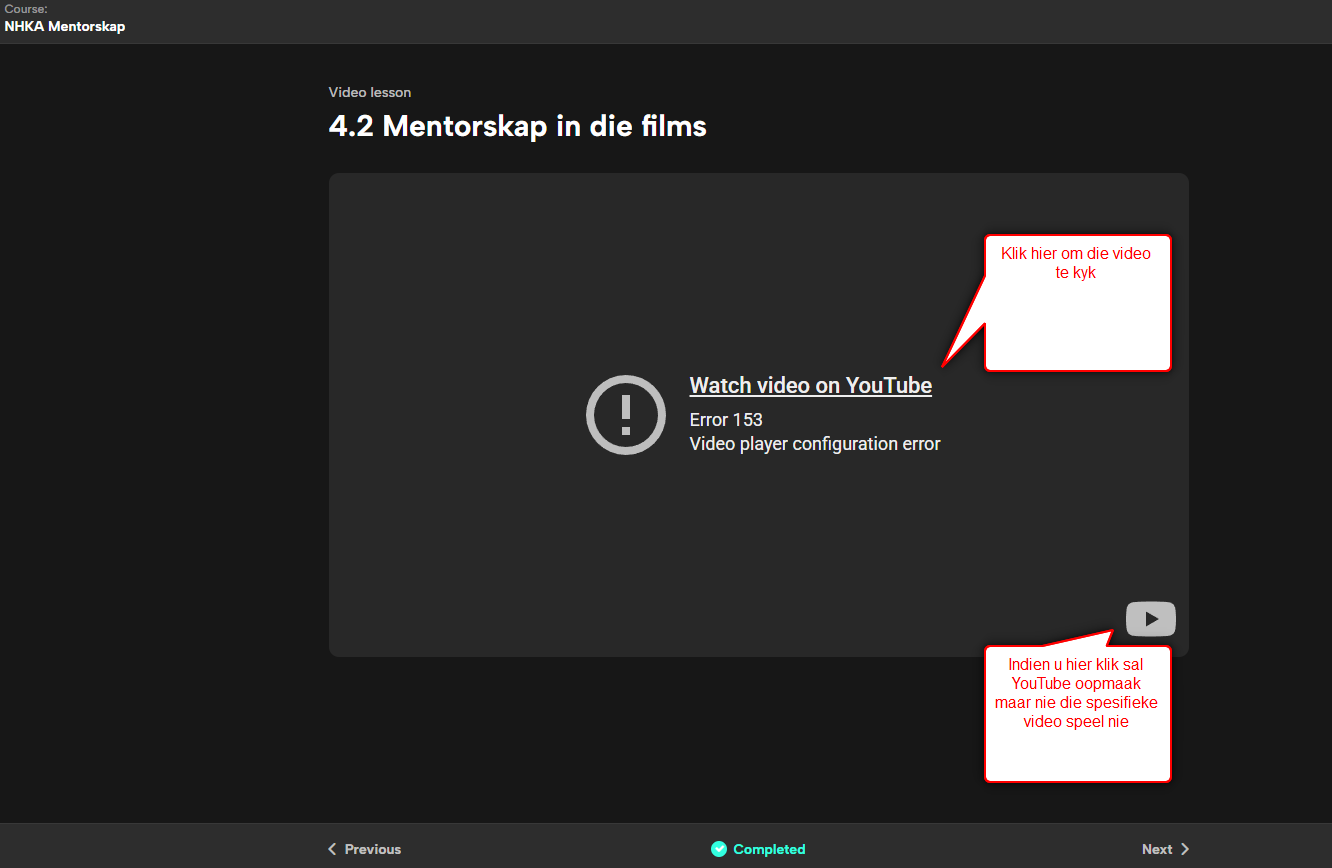Toggle the Completed lesson status
This screenshot has width=1332, height=868.
(768, 849)
